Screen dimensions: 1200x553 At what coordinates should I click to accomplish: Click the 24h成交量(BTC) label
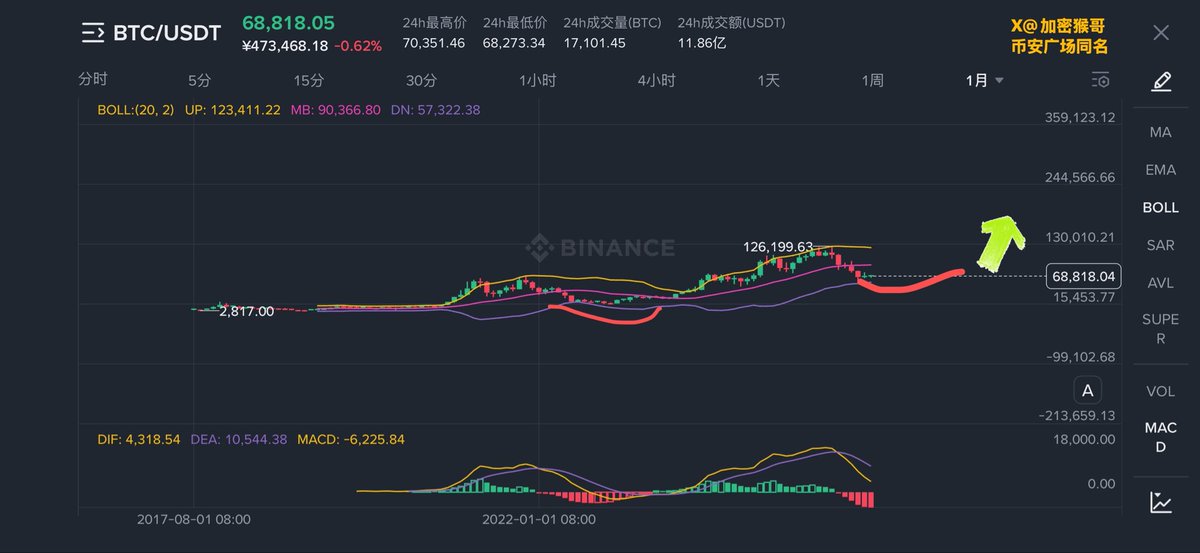tap(612, 23)
